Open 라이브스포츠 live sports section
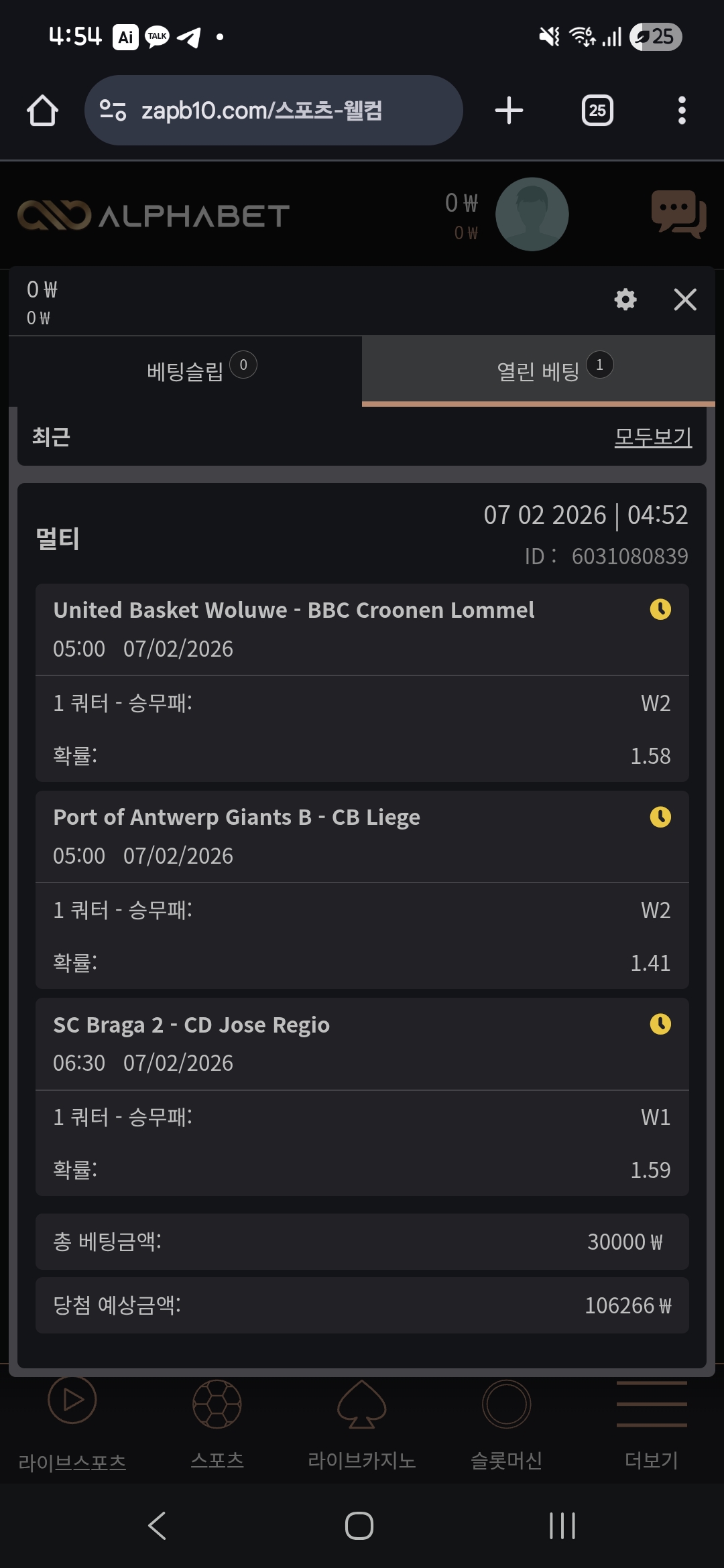The height and width of the screenshot is (1568, 724). (x=72, y=1422)
